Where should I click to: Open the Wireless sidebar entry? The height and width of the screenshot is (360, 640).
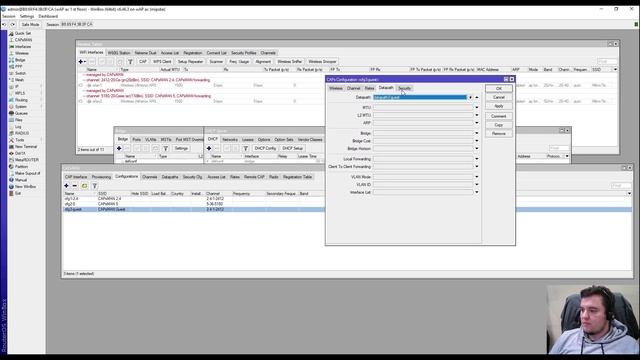pyautogui.click(x=22, y=53)
